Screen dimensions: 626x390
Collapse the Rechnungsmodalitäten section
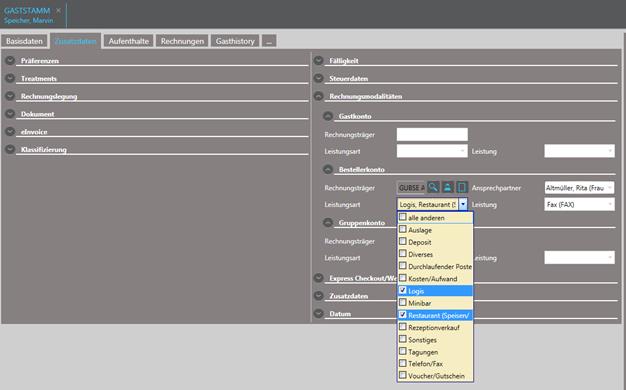coord(319,96)
